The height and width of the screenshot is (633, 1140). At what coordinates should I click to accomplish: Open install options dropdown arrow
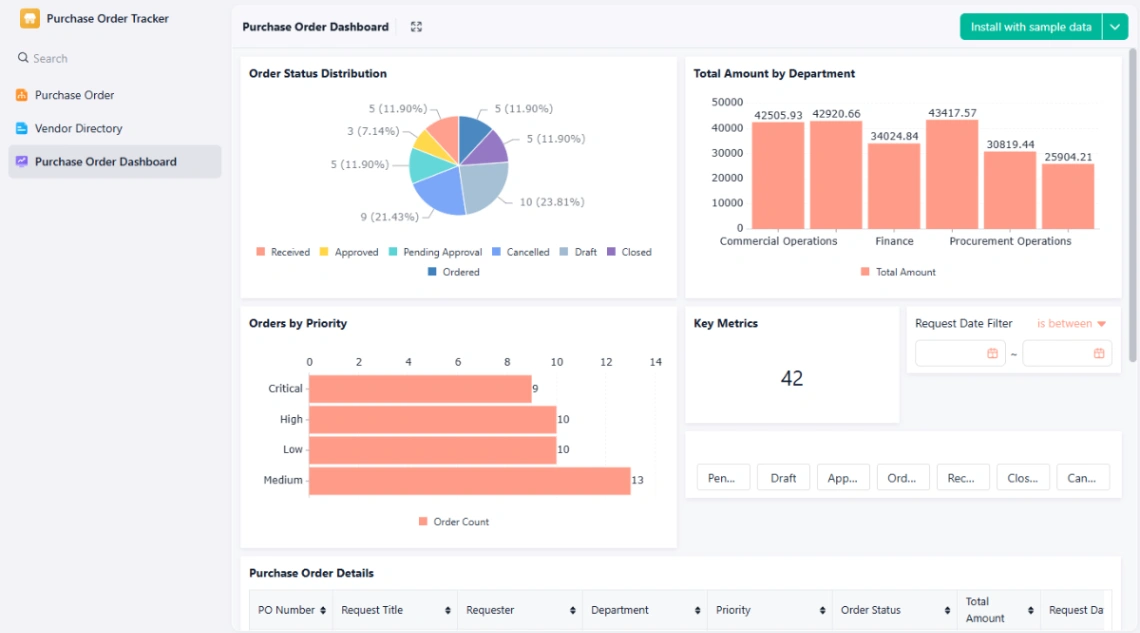[1115, 27]
